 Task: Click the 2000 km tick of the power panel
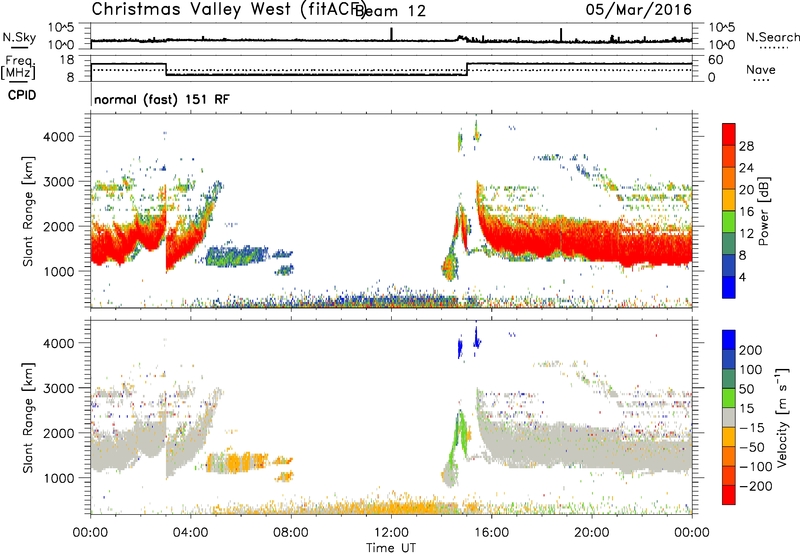pos(58,226)
